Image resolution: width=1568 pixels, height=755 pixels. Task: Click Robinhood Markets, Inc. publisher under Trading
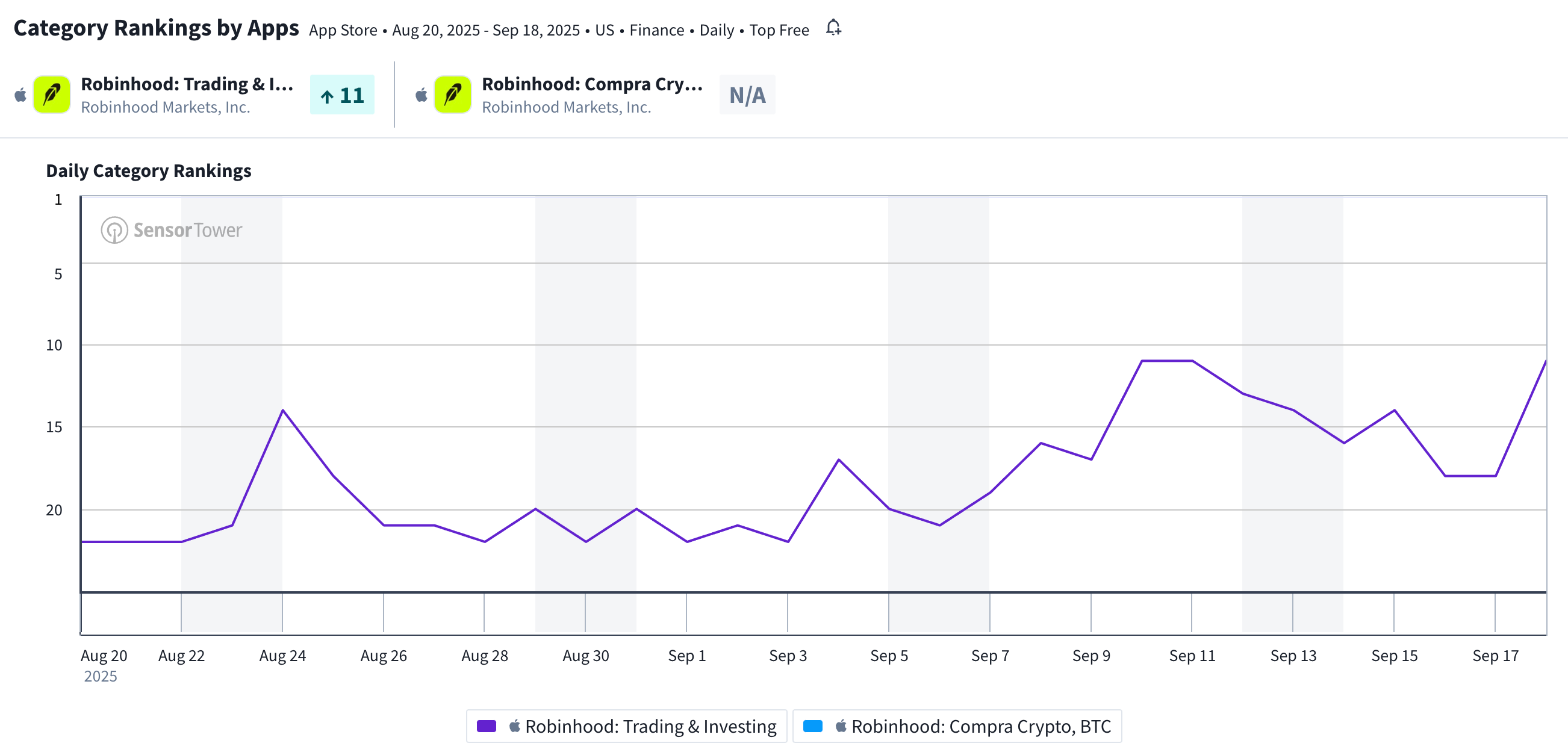(x=166, y=107)
